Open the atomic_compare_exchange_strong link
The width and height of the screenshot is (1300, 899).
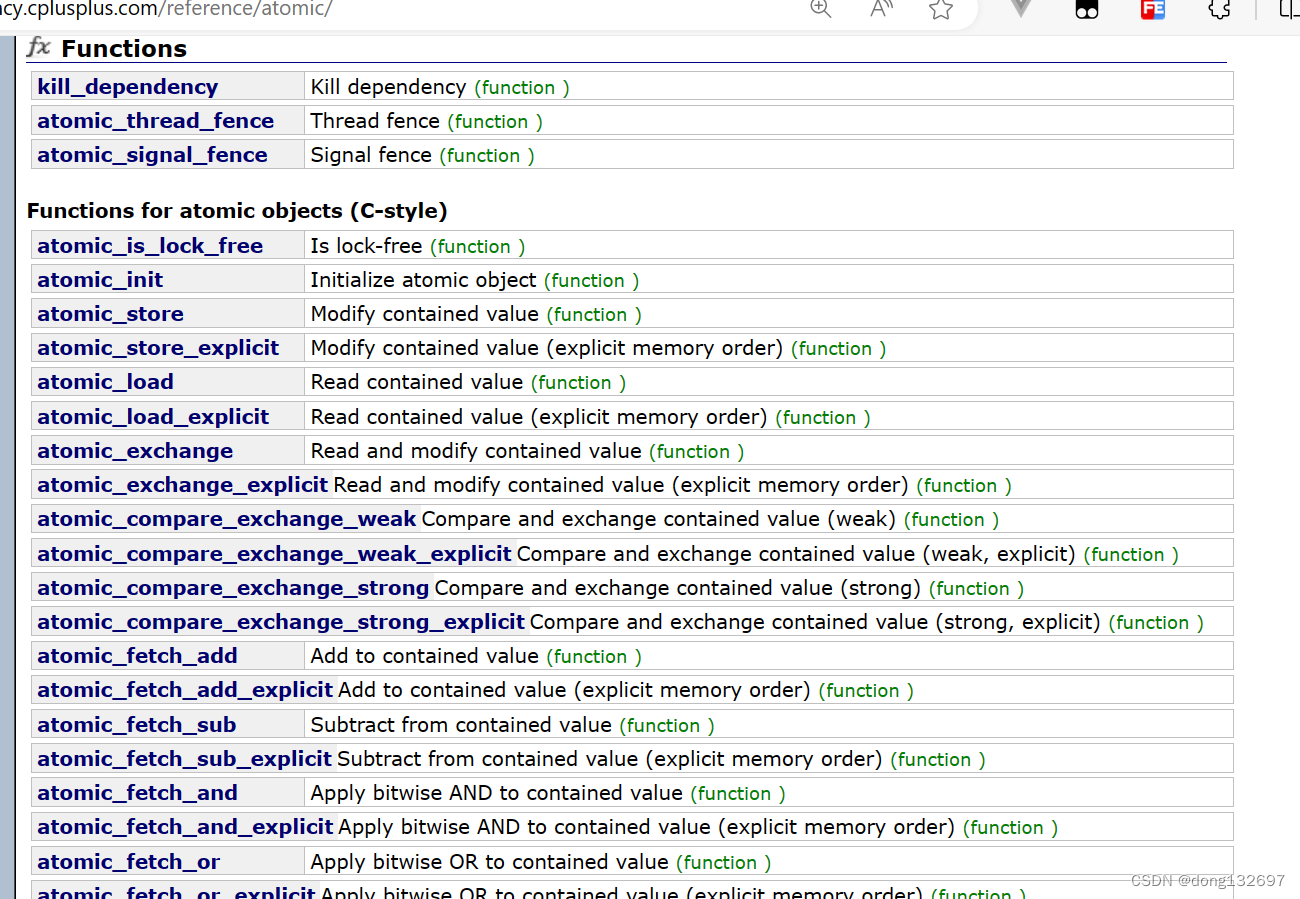tap(233, 588)
